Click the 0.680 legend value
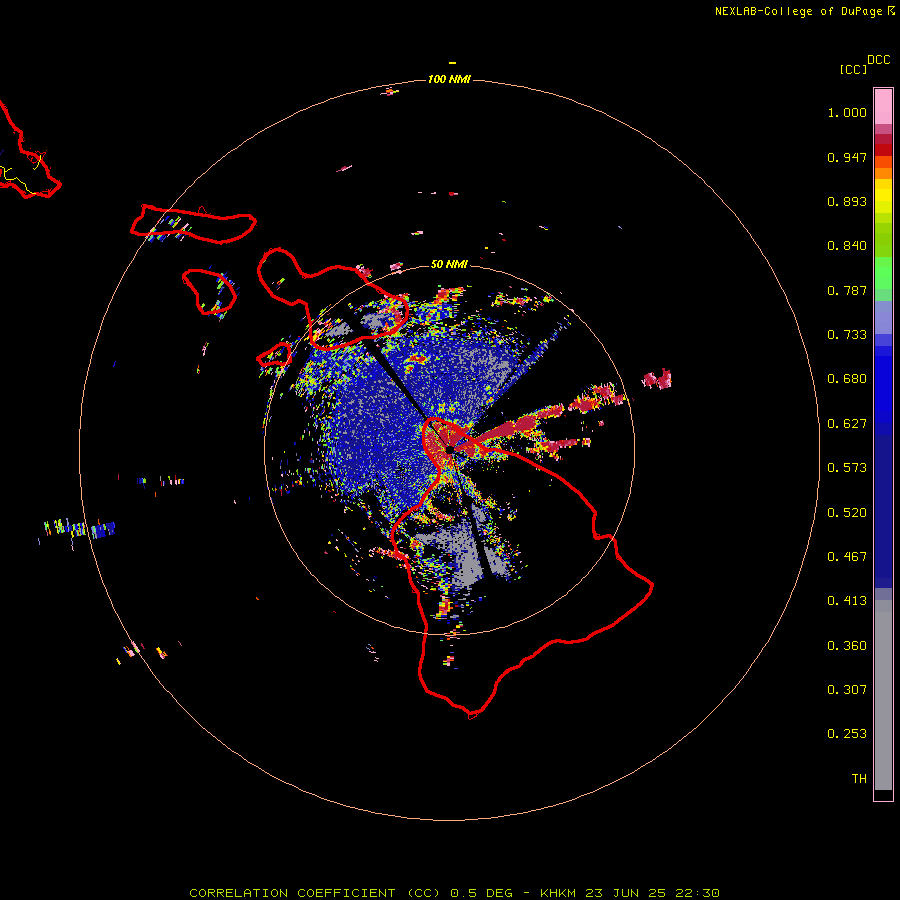Viewport: 900px width, 900px height. click(847, 379)
